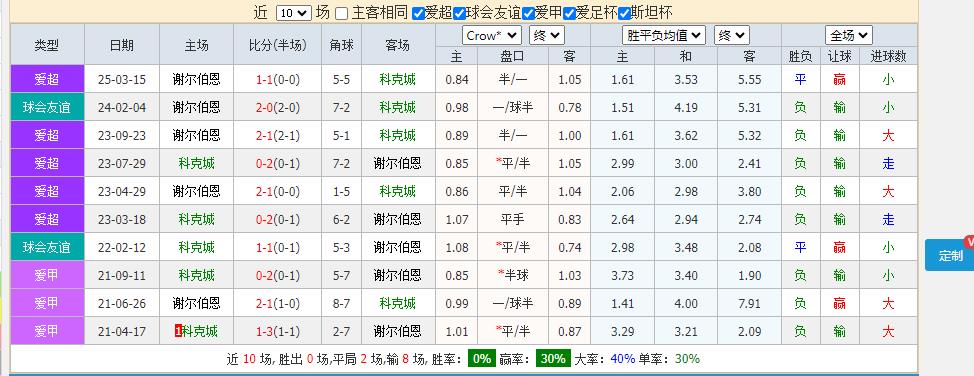
Task: Click the 爱超 tag for 25-03-15
Action: tap(47, 79)
